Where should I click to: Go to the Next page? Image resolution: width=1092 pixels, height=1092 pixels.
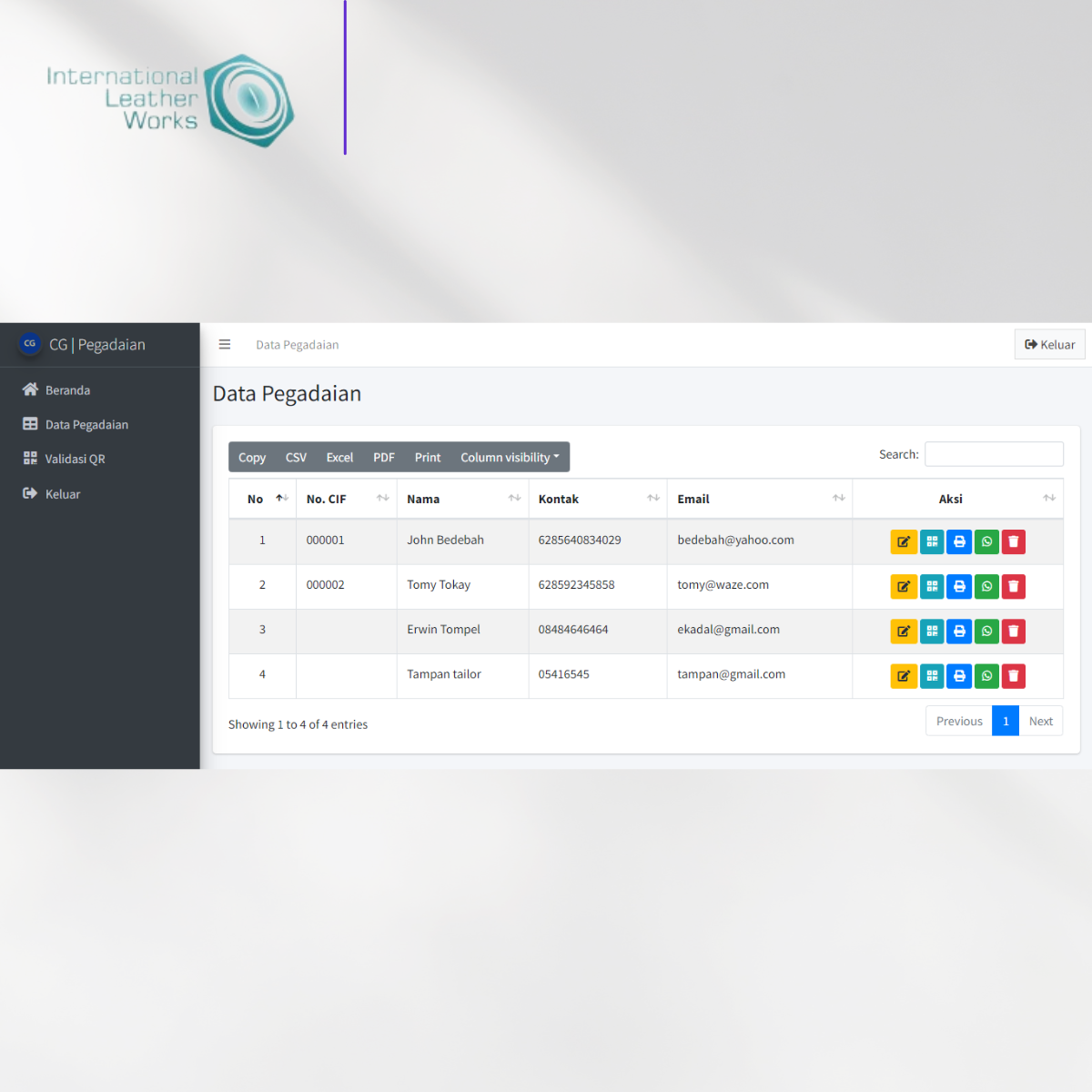(x=1041, y=721)
